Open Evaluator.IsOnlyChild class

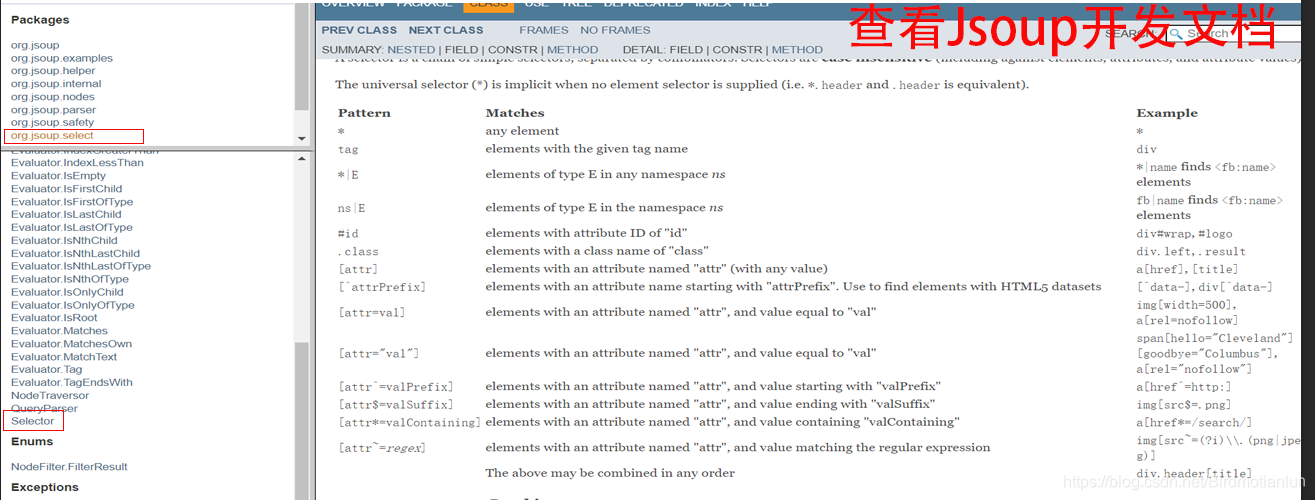67,292
